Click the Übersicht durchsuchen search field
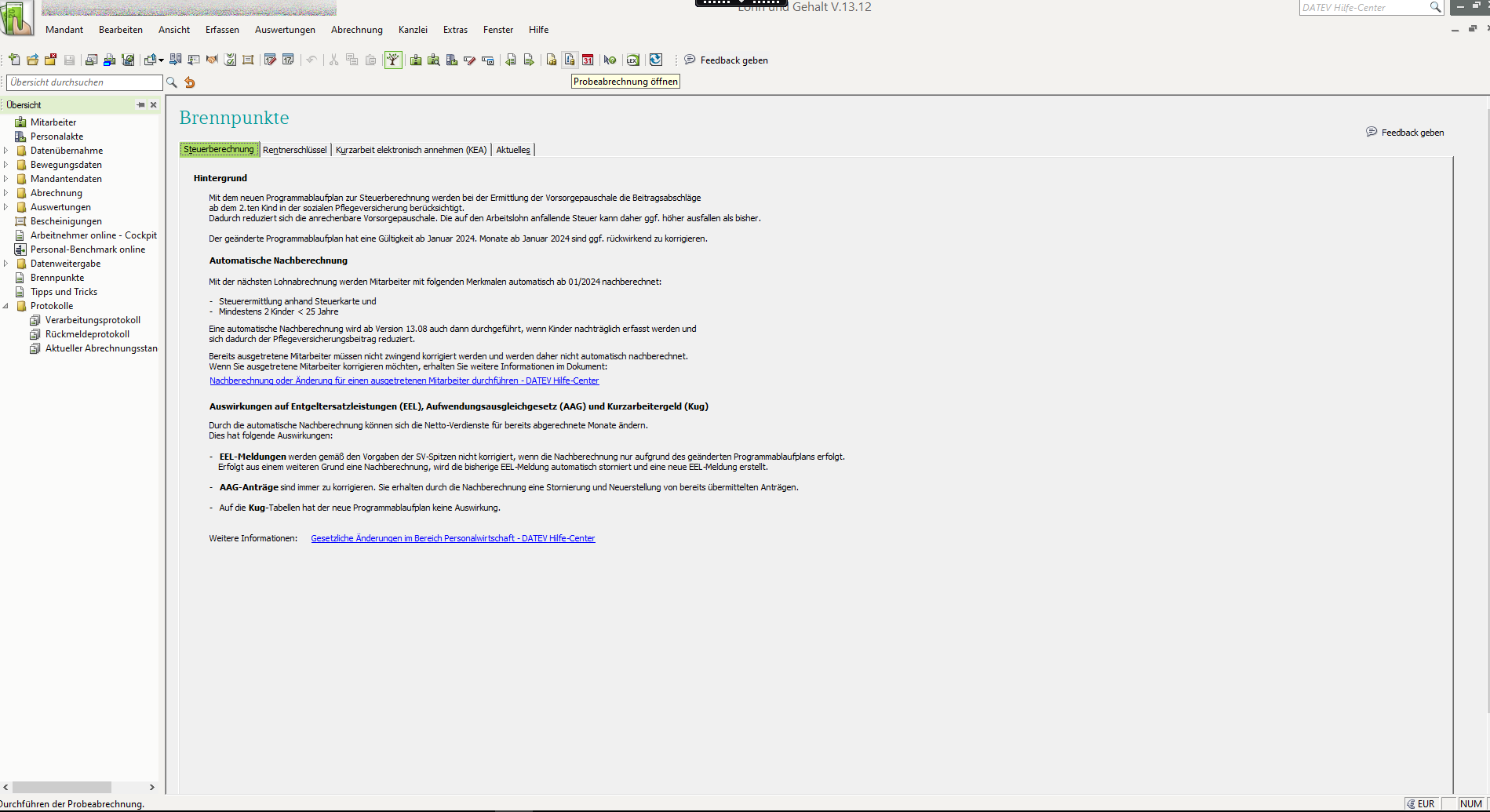This screenshot has height=812, width=1490. (85, 82)
